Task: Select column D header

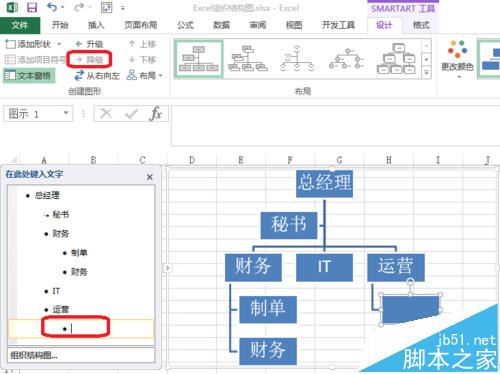Action: pyautogui.click(x=192, y=160)
